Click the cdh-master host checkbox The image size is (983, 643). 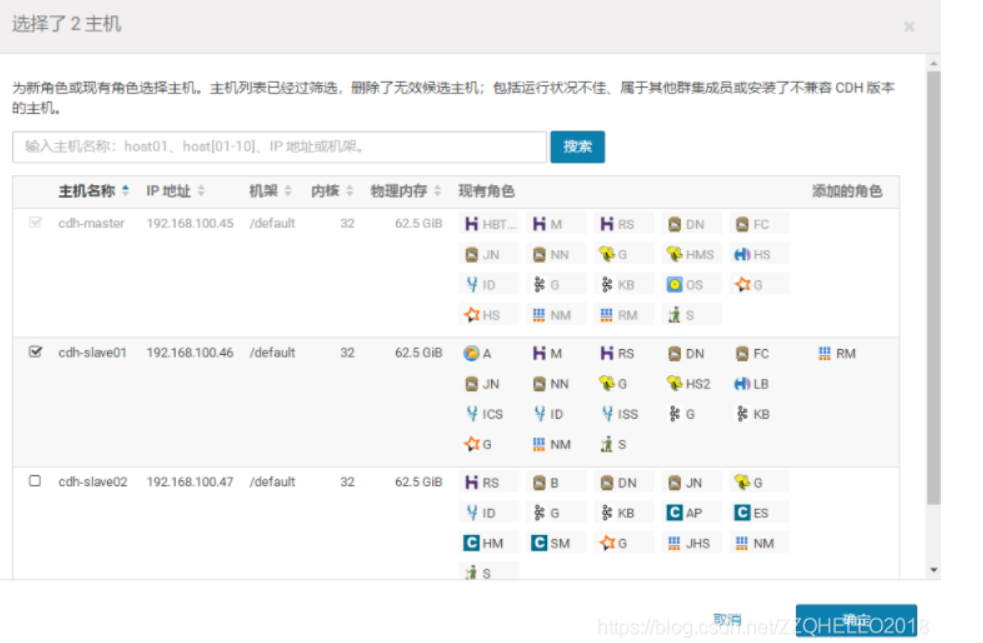tap(36, 223)
